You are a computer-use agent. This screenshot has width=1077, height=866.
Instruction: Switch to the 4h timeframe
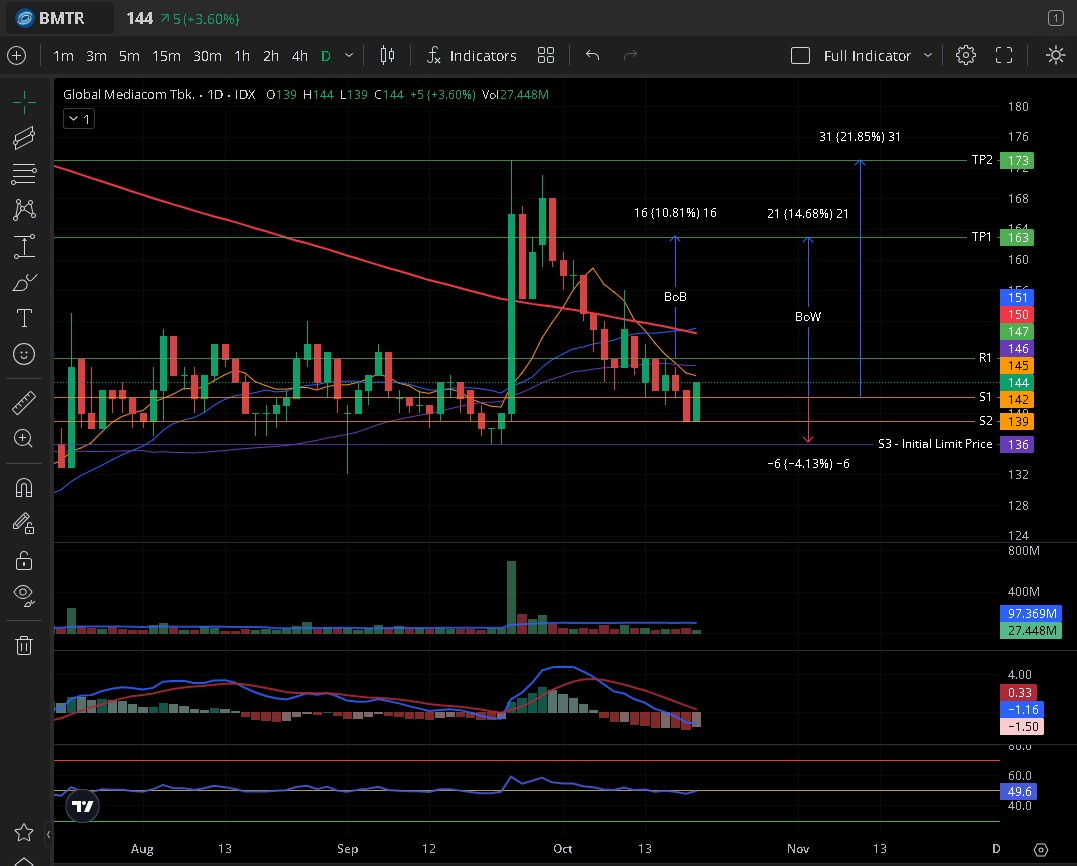click(x=299, y=56)
